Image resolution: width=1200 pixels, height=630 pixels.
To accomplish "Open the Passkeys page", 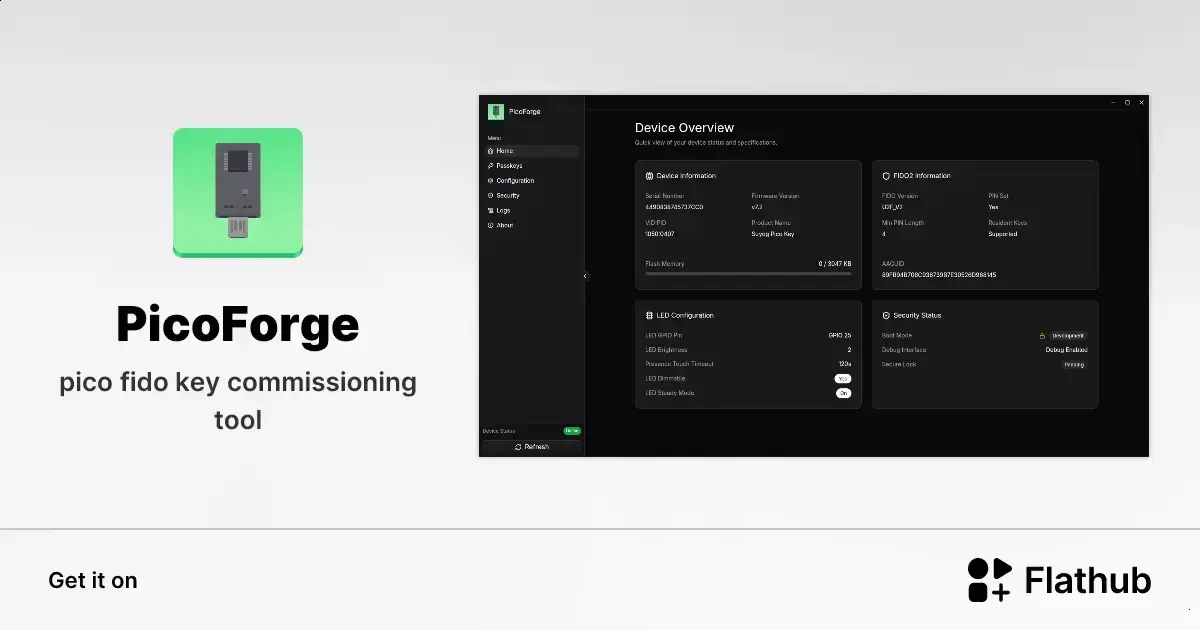I will tap(532, 166).
